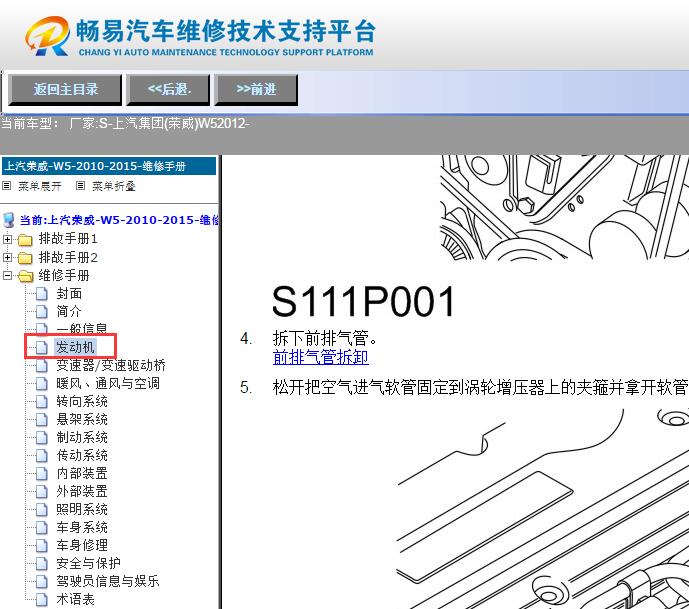Click the step 4 text 拆下前排气管
689x609 pixels.
point(324,338)
